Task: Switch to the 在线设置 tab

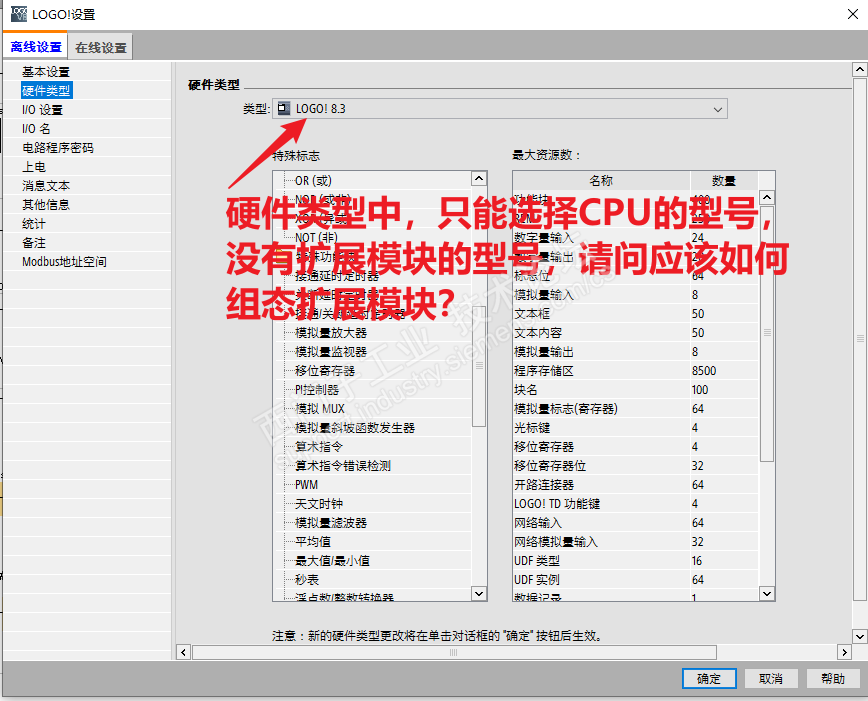Action: point(101,48)
